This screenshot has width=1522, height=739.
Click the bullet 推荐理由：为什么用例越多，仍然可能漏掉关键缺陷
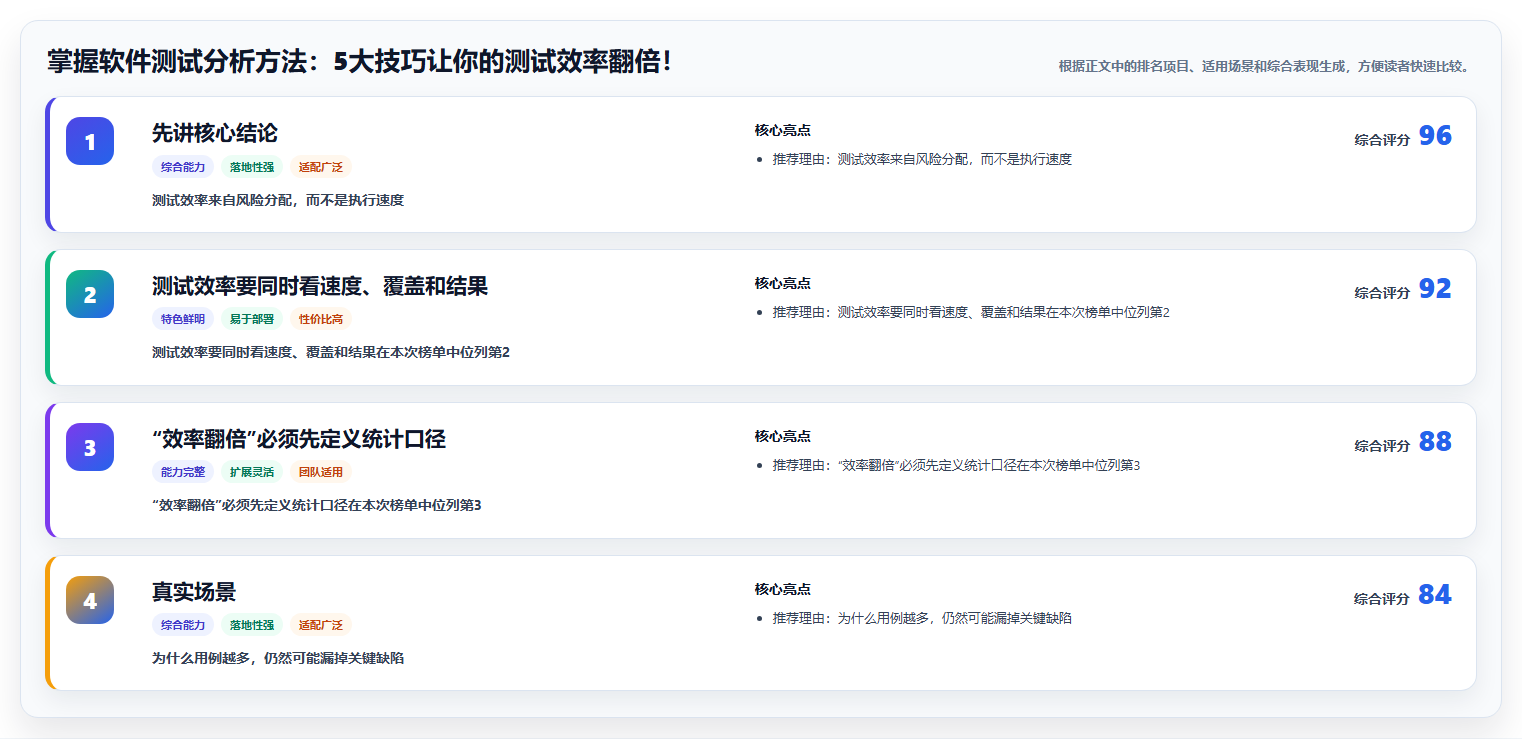click(x=922, y=618)
